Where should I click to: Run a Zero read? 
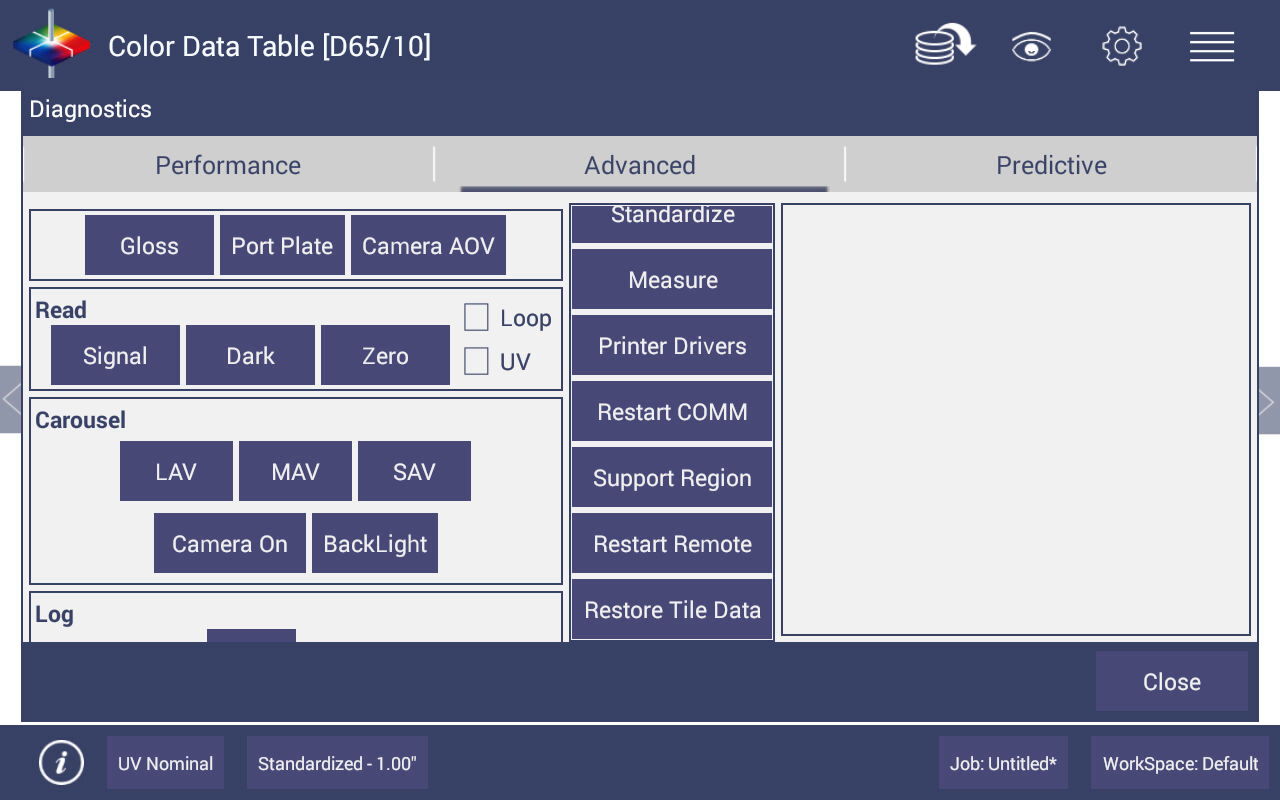(385, 355)
